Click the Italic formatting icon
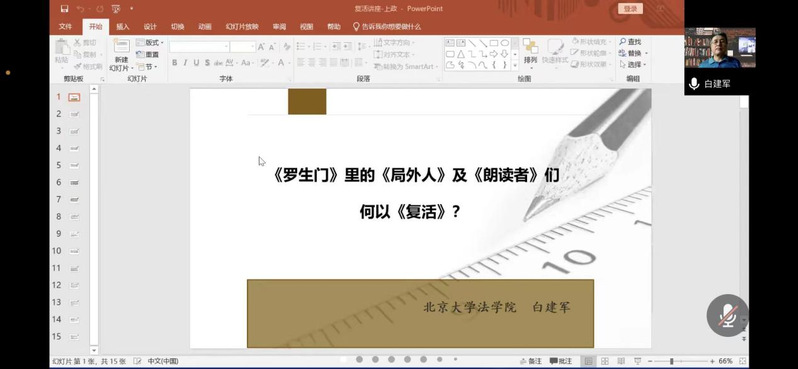Viewport: 798px width, 369px height. coord(185,63)
